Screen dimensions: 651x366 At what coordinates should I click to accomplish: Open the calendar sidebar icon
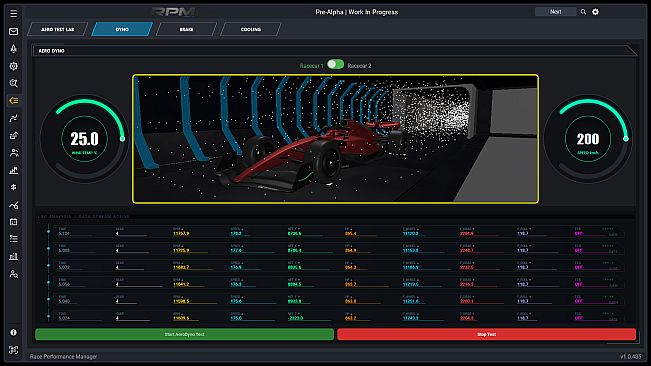click(13, 222)
